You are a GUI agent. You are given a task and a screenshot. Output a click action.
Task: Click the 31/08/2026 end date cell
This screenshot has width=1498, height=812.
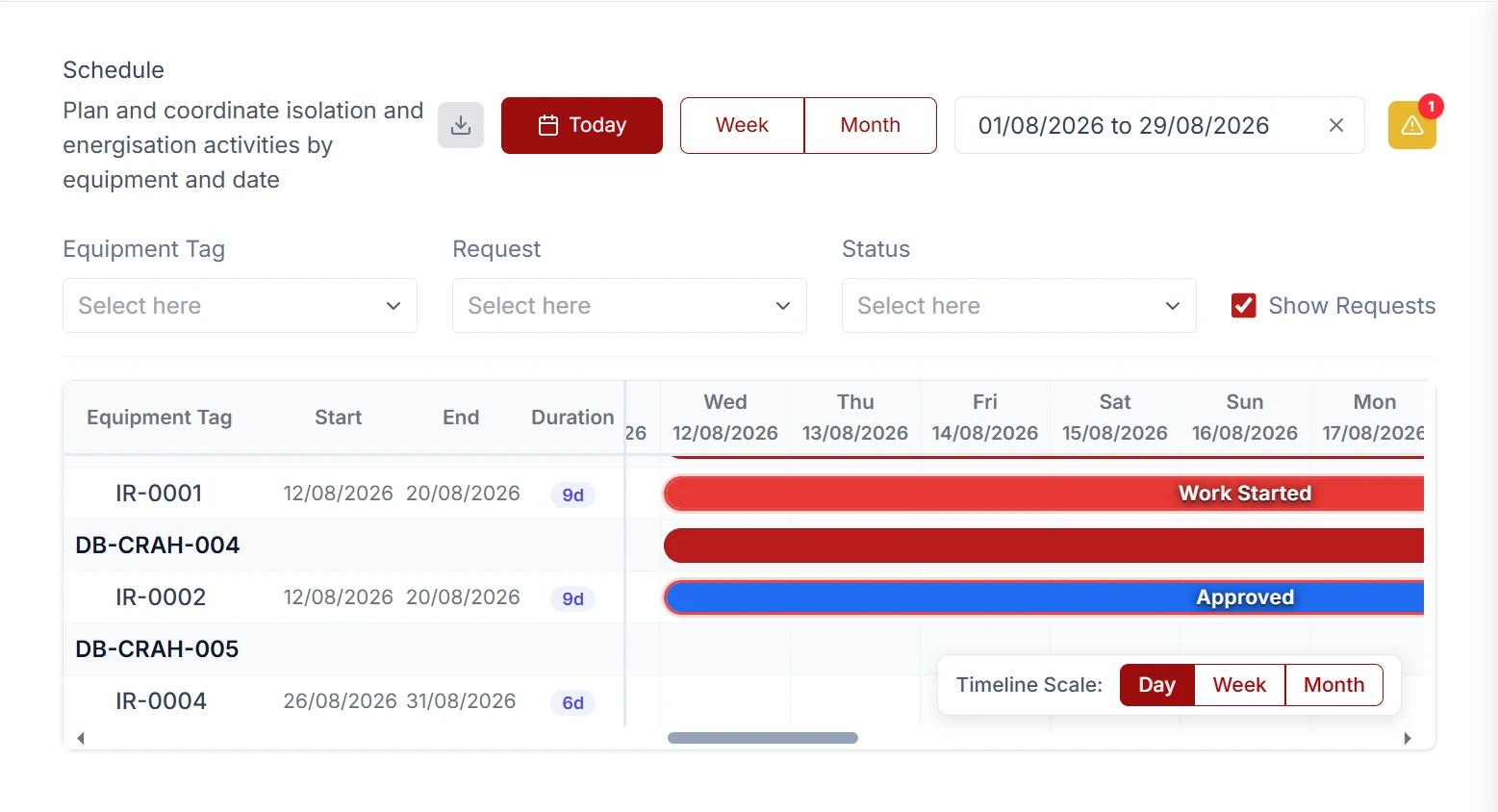pyautogui.click(x=461, y=701)
